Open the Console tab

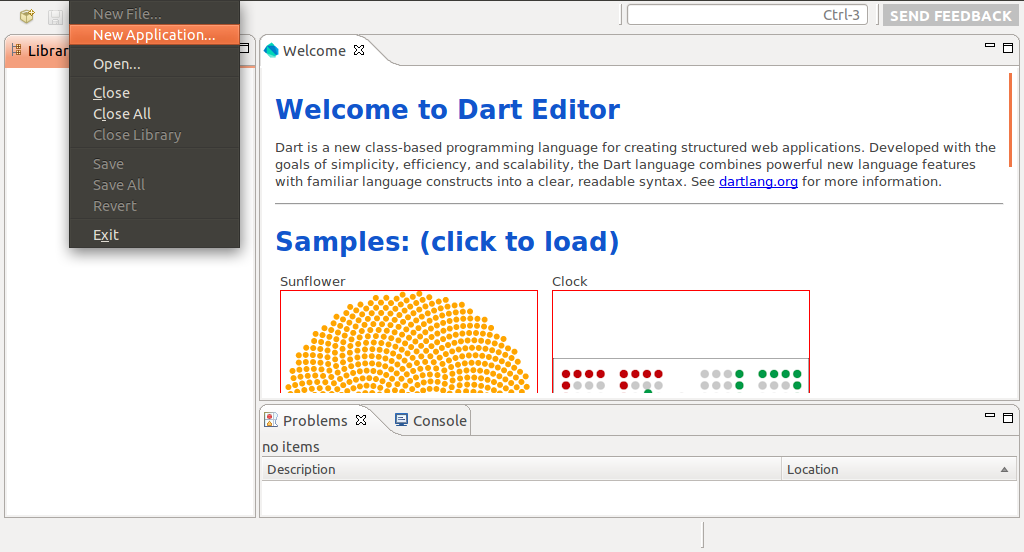[x=432, y=420]
